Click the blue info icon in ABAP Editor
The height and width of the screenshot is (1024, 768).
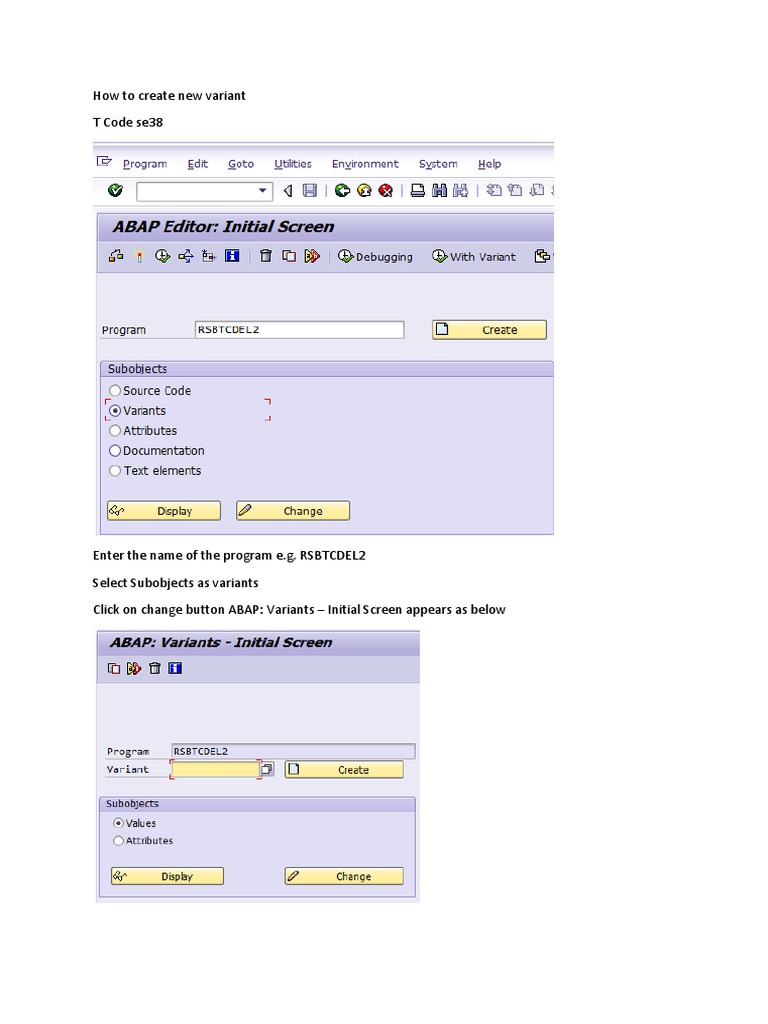[x=232, y=255]
